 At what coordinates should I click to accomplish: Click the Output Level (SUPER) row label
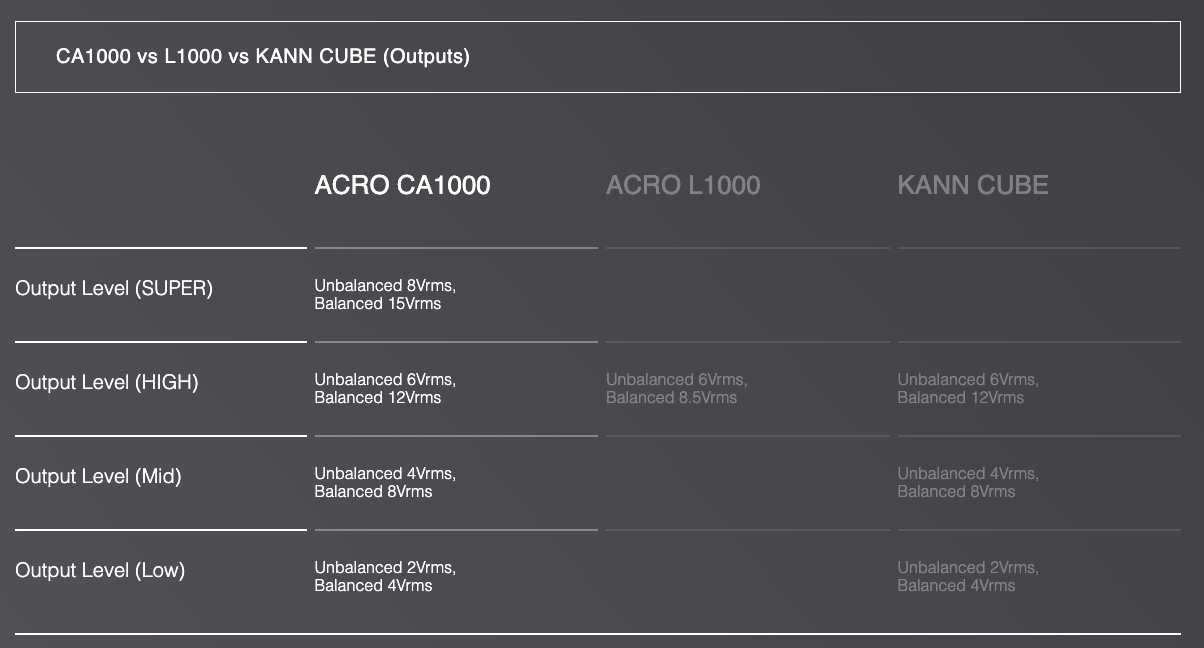[114, 289]
